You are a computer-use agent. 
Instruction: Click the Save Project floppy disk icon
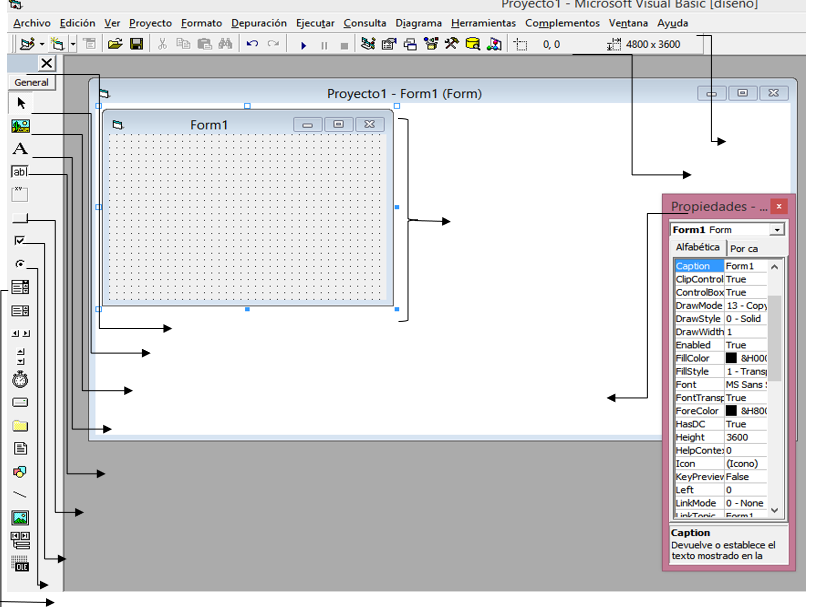[136, 44]
